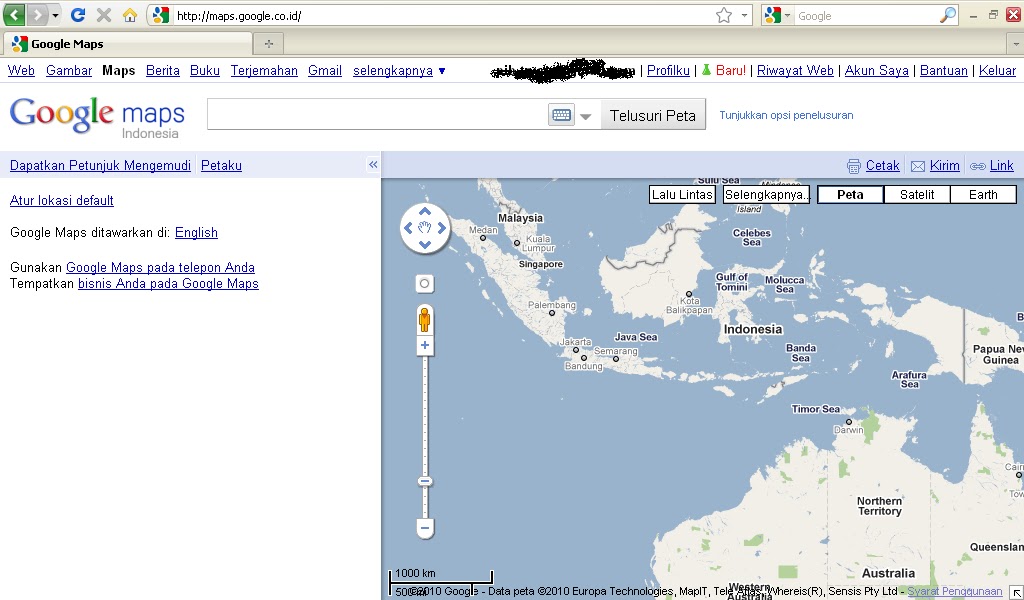The image size is (1024, 600).
Task: Go forward with the browser forward arrow
Action: click(37, 14)
